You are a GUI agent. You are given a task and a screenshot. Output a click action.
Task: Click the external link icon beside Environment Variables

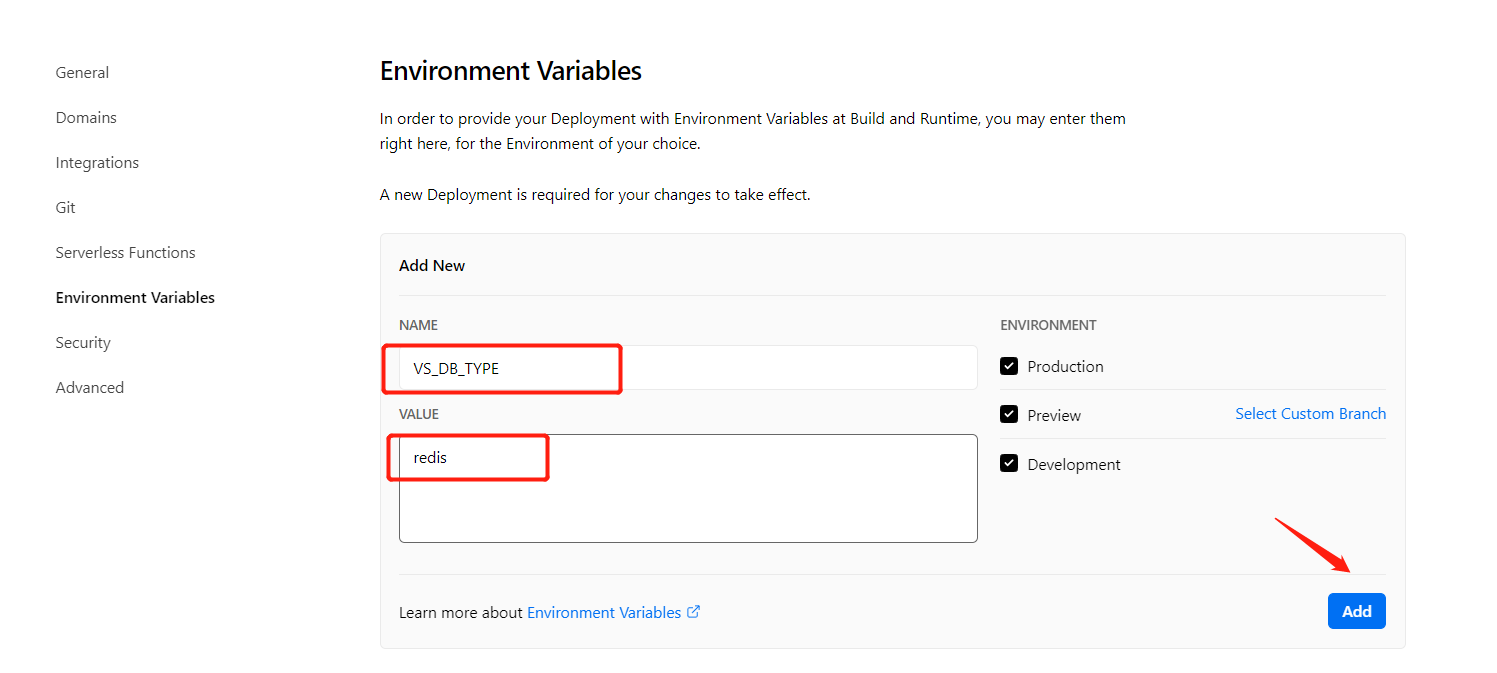[694, 612]
